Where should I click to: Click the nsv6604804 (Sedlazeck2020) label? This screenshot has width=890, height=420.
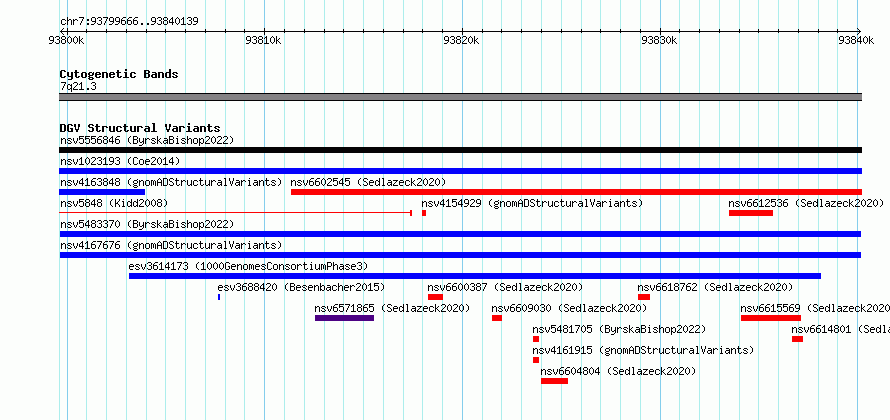[x=618, y=371]
